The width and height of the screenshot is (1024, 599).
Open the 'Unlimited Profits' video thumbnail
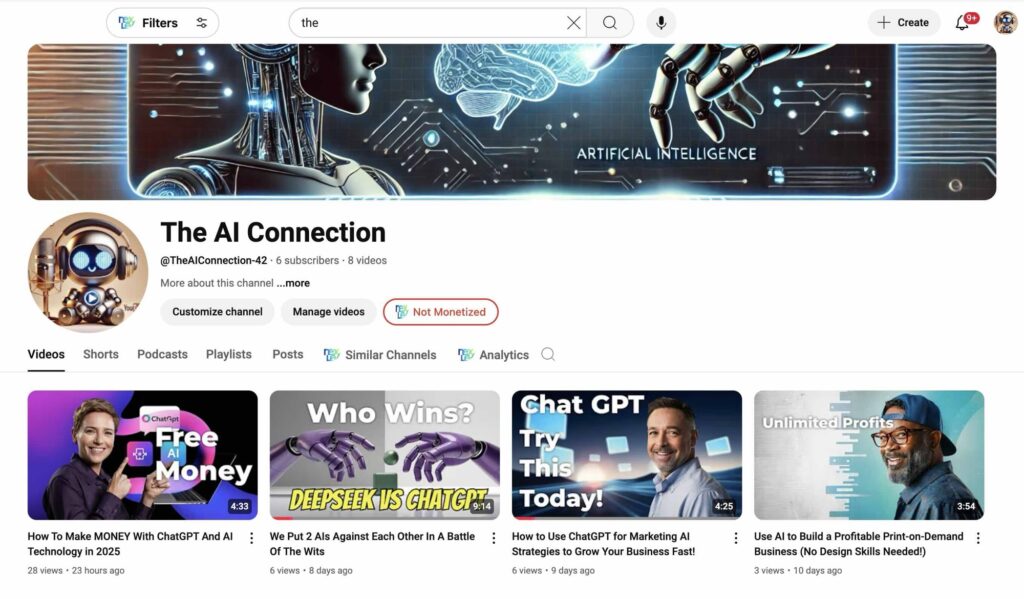[869, 455]
